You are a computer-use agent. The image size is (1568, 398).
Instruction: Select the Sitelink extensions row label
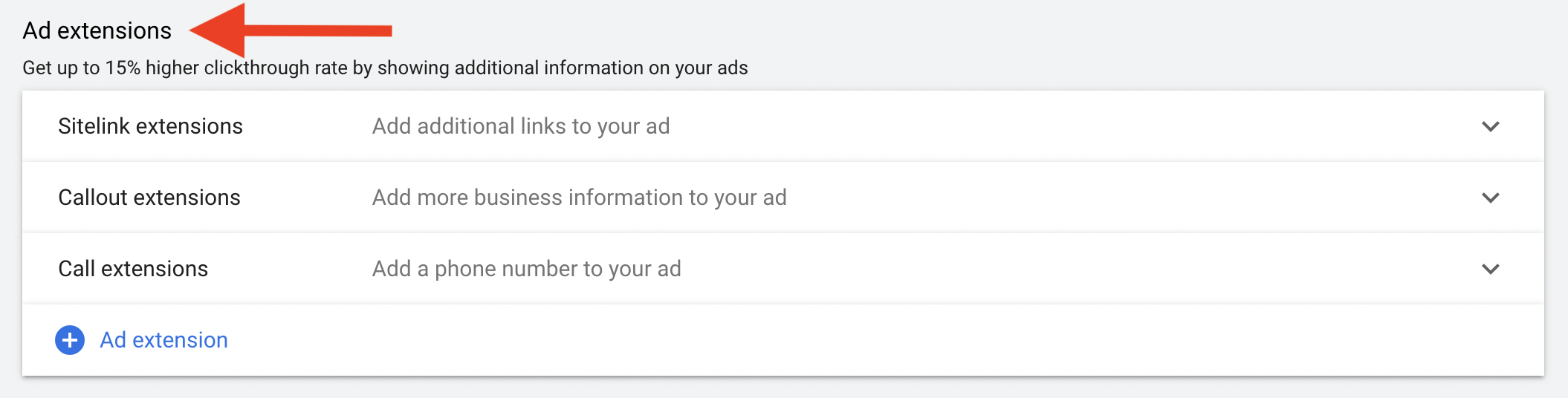tap(150, 126)
